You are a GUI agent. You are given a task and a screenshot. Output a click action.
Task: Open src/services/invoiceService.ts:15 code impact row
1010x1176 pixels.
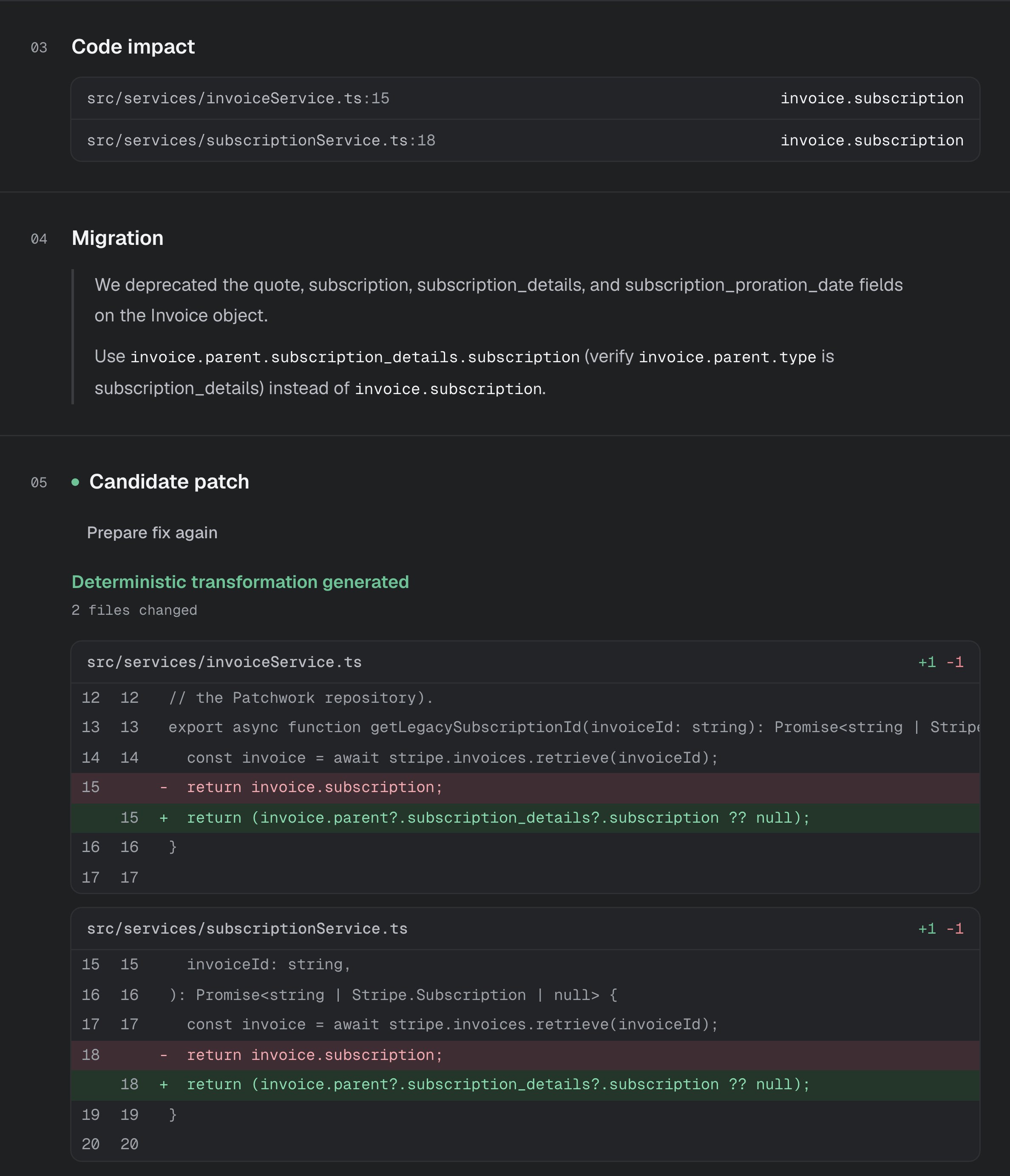click(x=525, y=98)
